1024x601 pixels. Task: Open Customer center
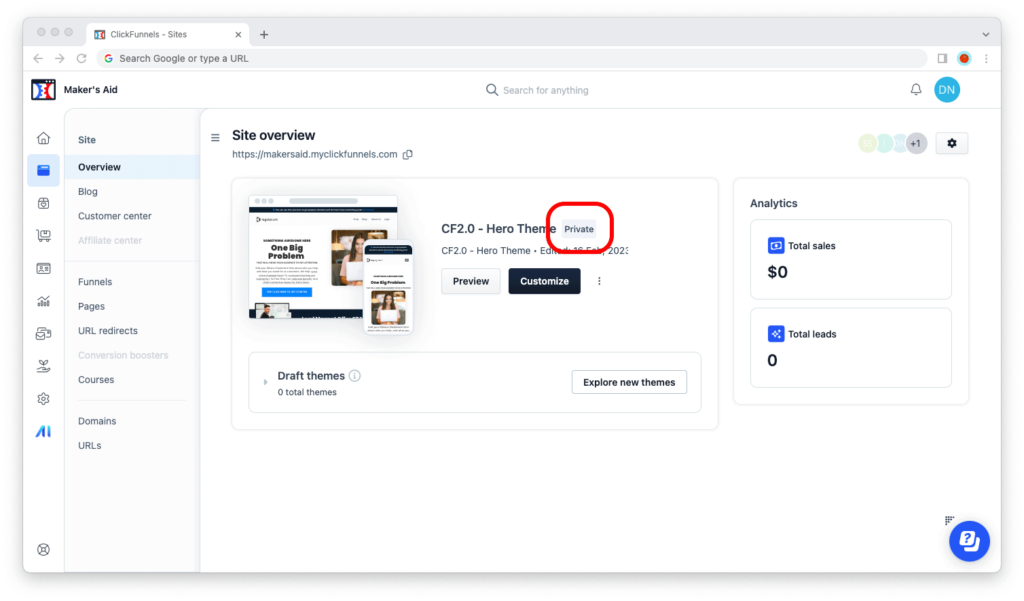pos(114,216)
